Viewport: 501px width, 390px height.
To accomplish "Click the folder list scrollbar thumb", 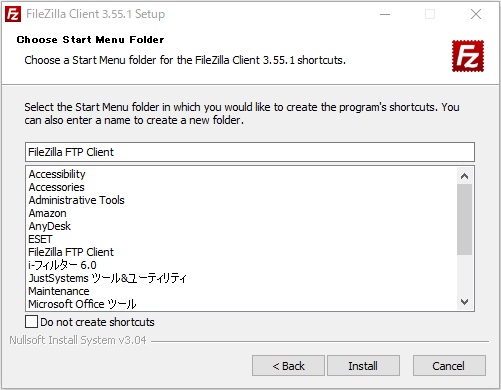I will click(x=464, y=219).
